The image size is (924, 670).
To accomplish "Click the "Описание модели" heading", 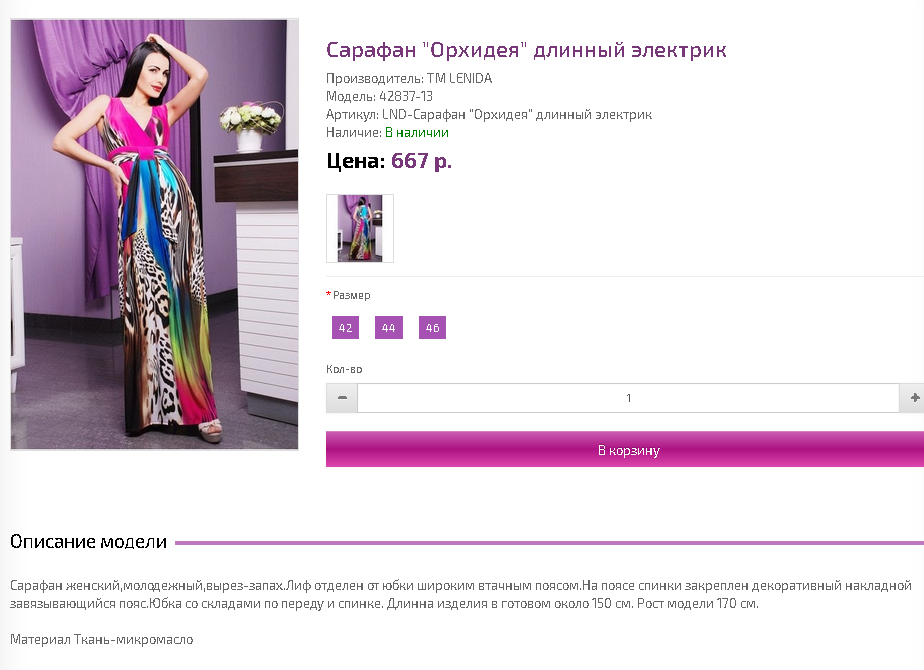I will tap(88, 542).
